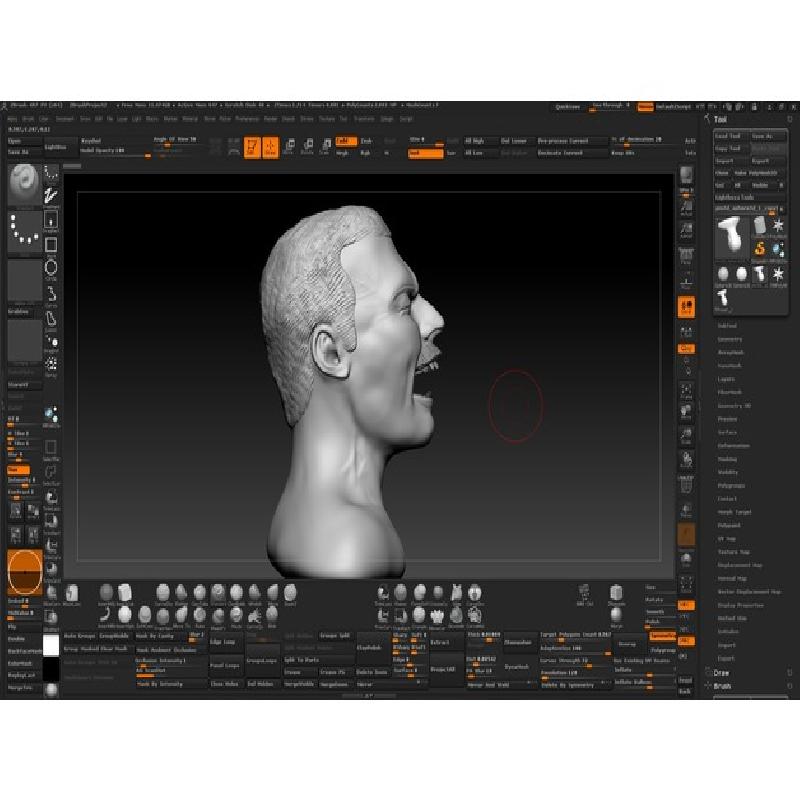800x800 pixels.
Task: Select the FreeHand stroke icon
Action: pos(51,196)
